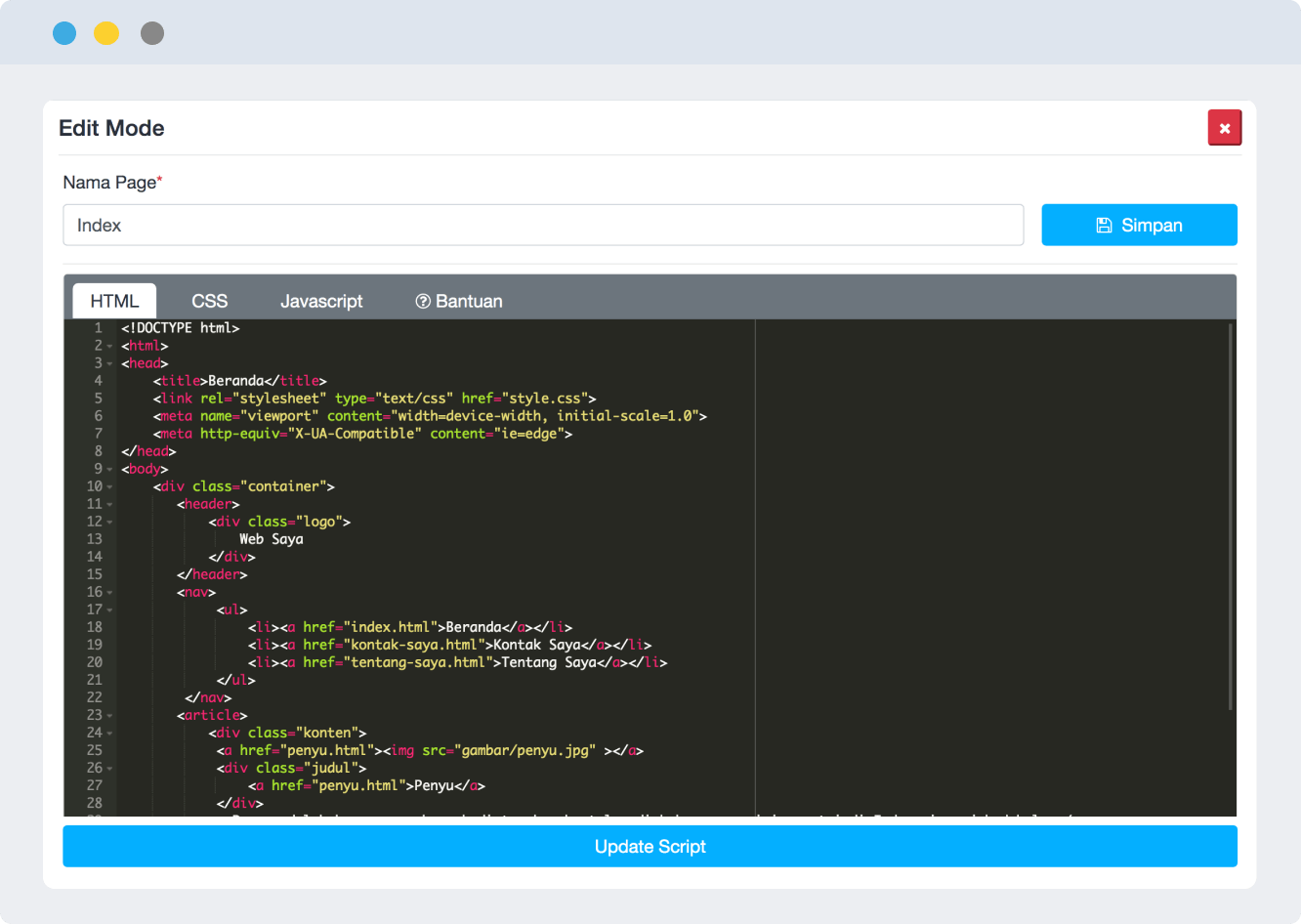1301x924 pixels.
Task: Click the "viewport" meta value
Action: click(279, 416)
